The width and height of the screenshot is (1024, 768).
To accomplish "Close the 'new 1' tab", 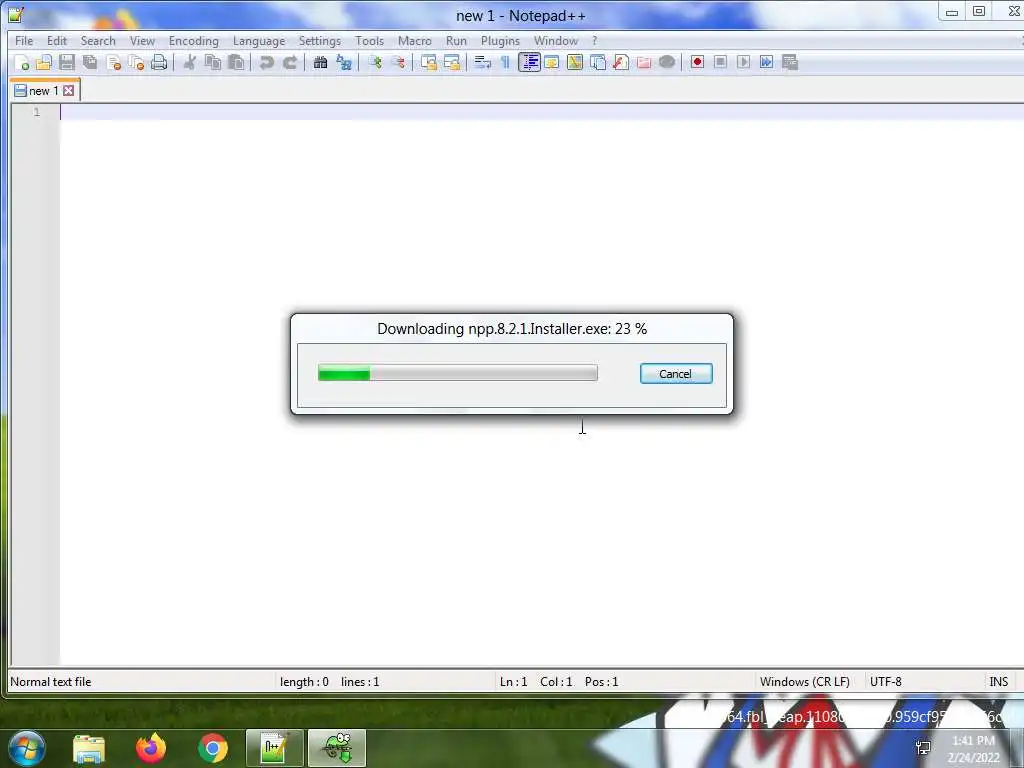I will pos(69,91).
